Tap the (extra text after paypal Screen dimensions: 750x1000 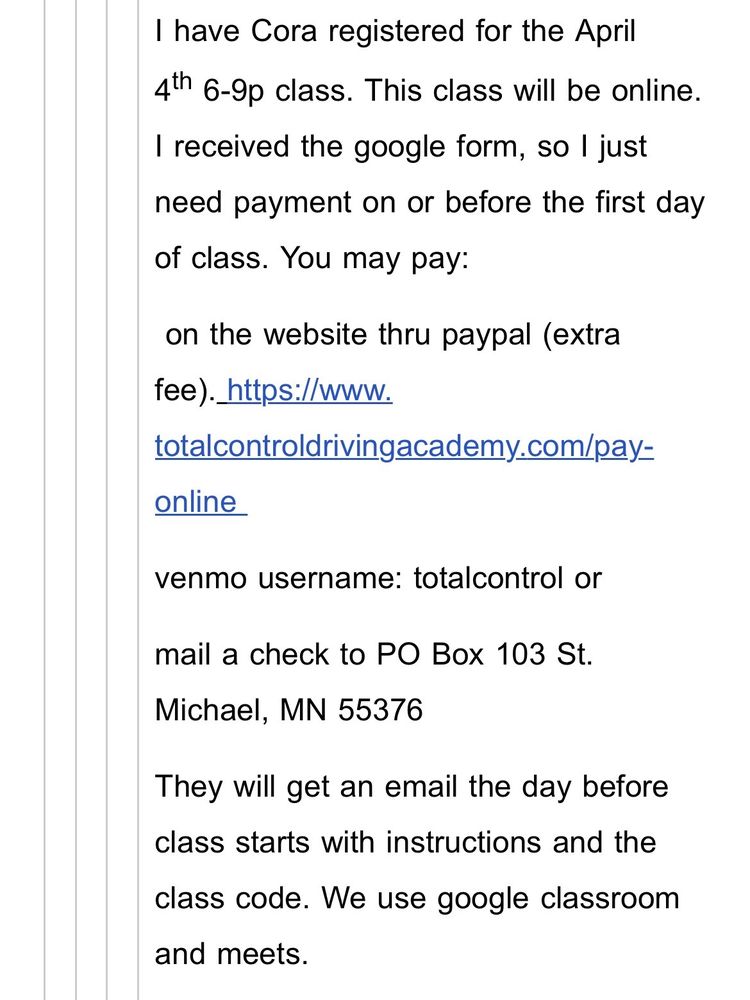[581, 335]
